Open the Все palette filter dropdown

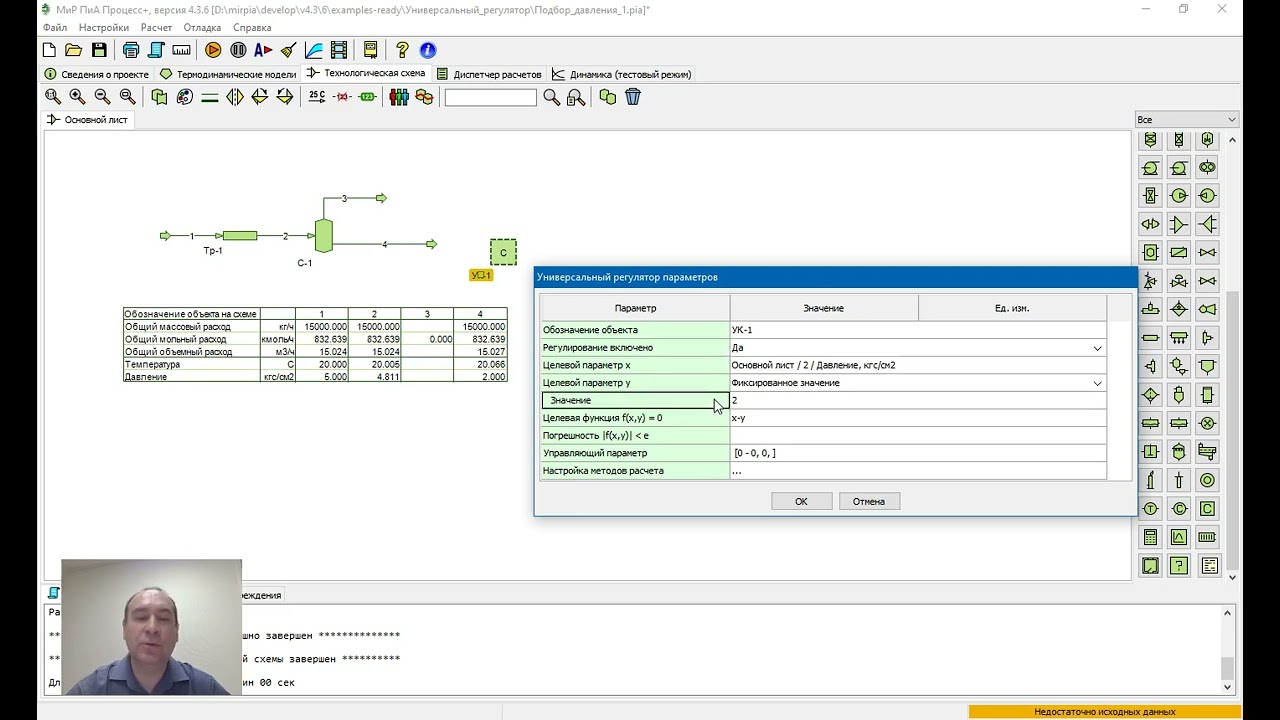[1187, 120]
